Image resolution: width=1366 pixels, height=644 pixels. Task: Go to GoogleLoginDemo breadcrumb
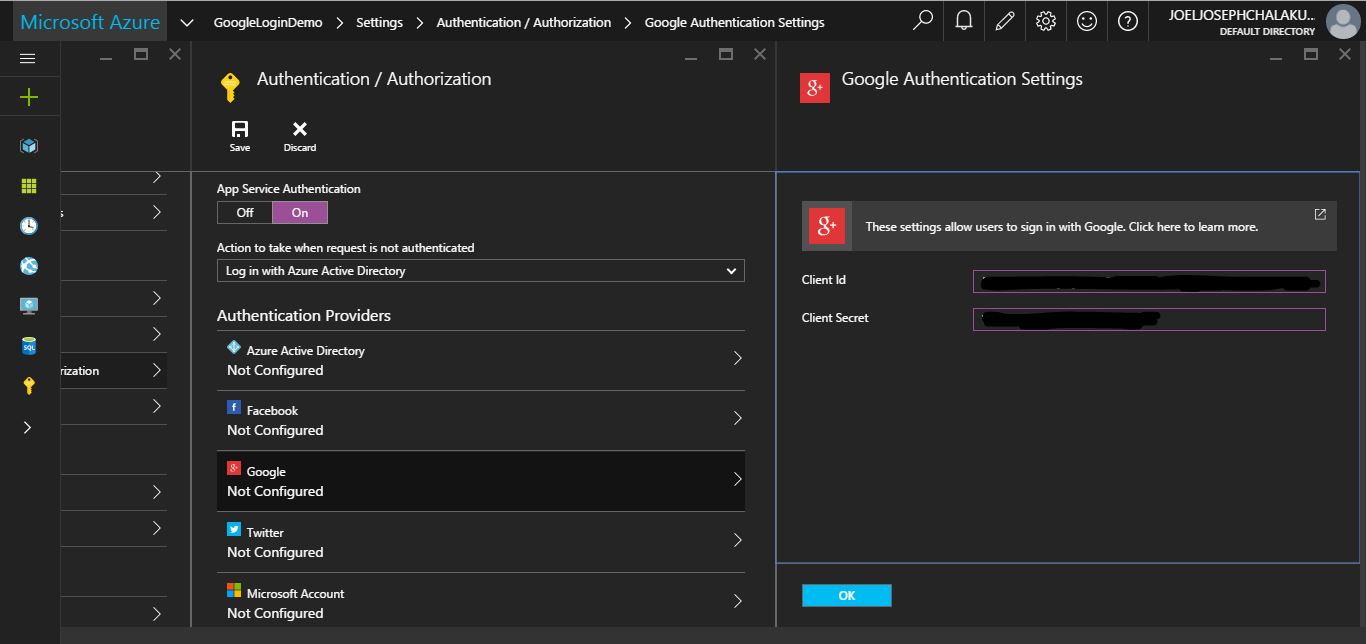268,22
